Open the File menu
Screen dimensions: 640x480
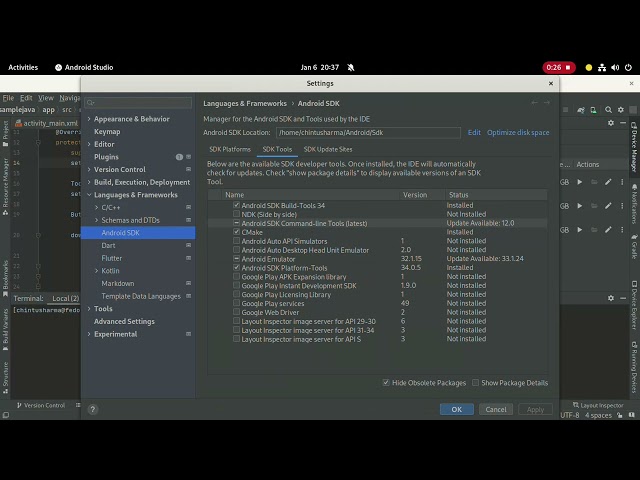pos(8,98)
